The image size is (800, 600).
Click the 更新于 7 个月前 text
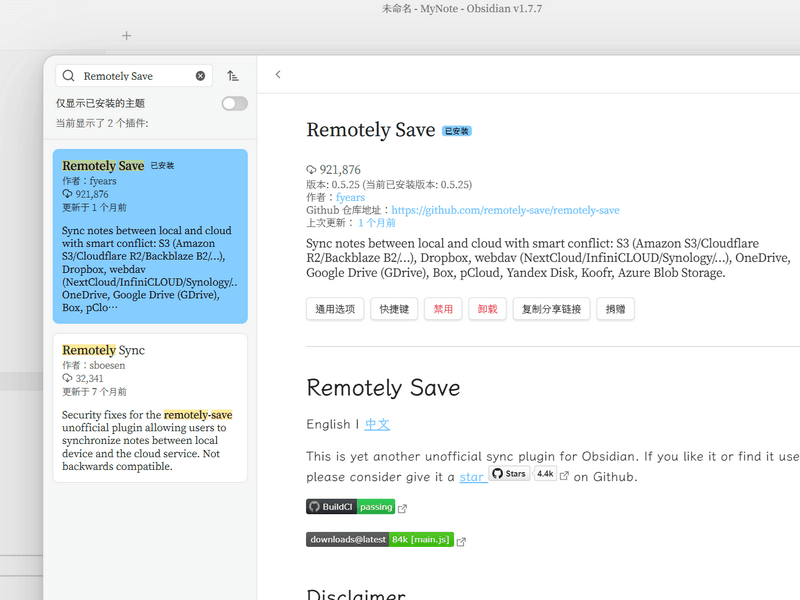tap(94, 392)
